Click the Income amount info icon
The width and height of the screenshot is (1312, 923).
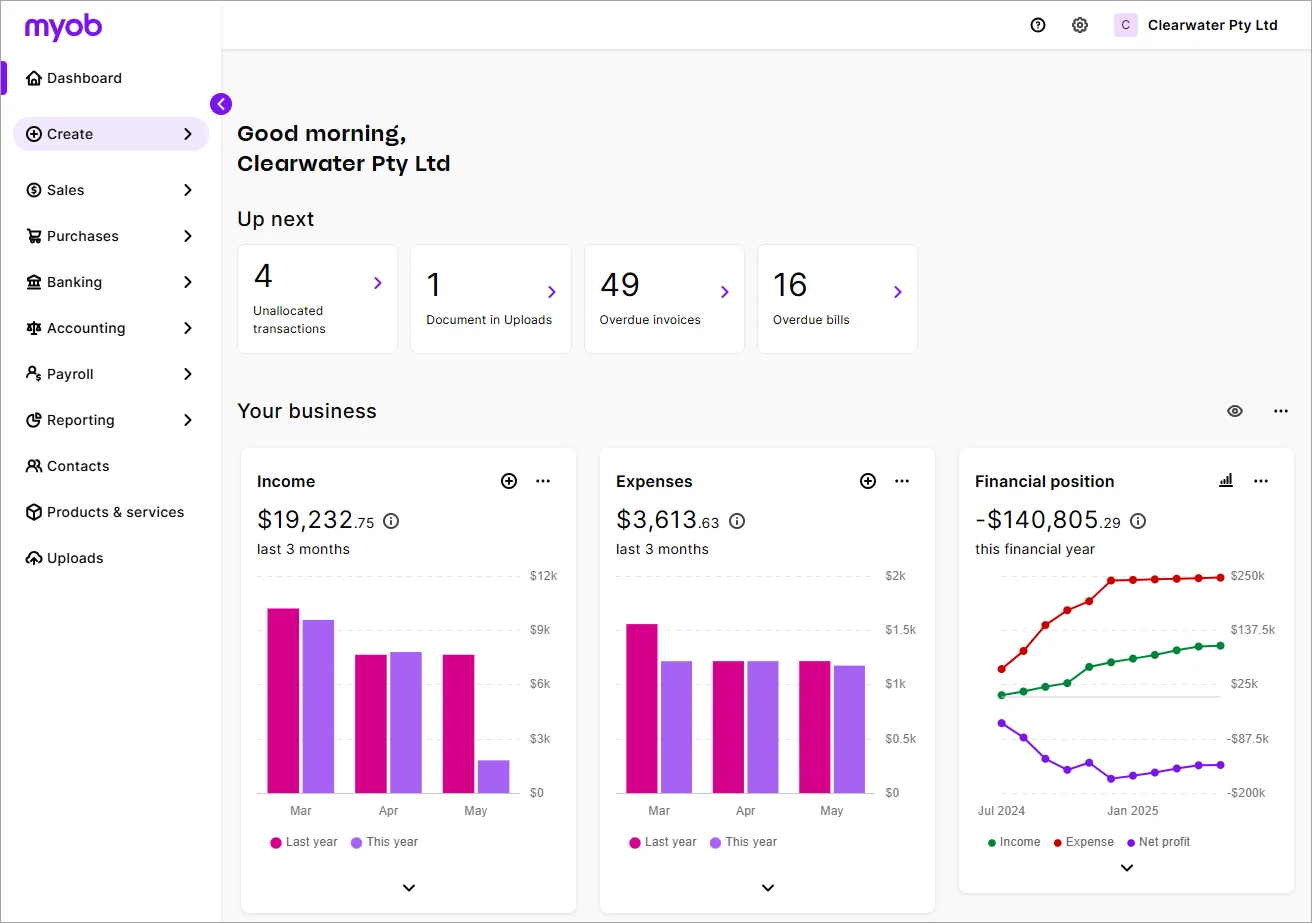[391, 521]
